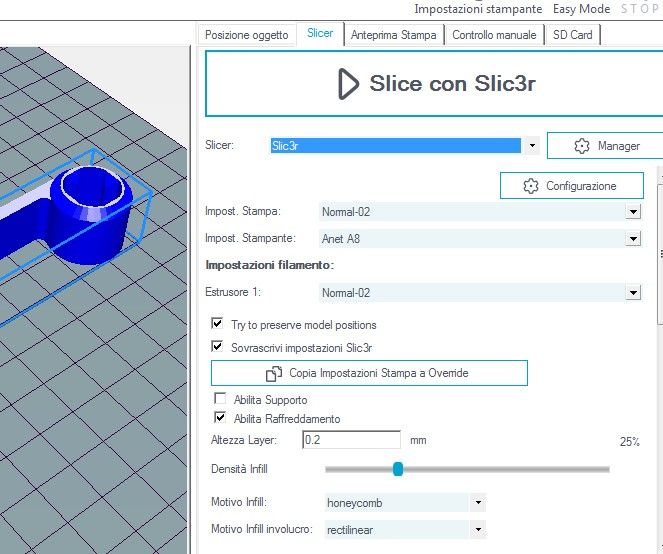Open the Anteprima Stampa tab

pyautogui.click(x=393, y=34)
